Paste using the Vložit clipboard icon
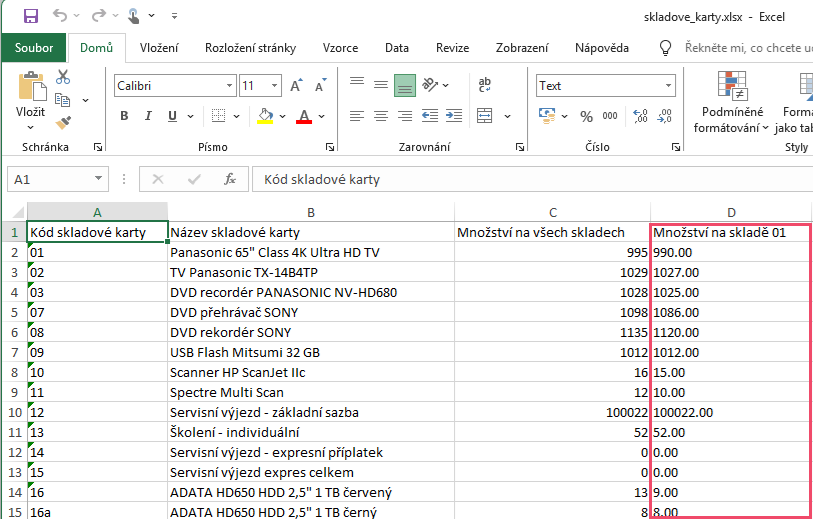This screenshot has width=813, height=519. click(31, 86)
